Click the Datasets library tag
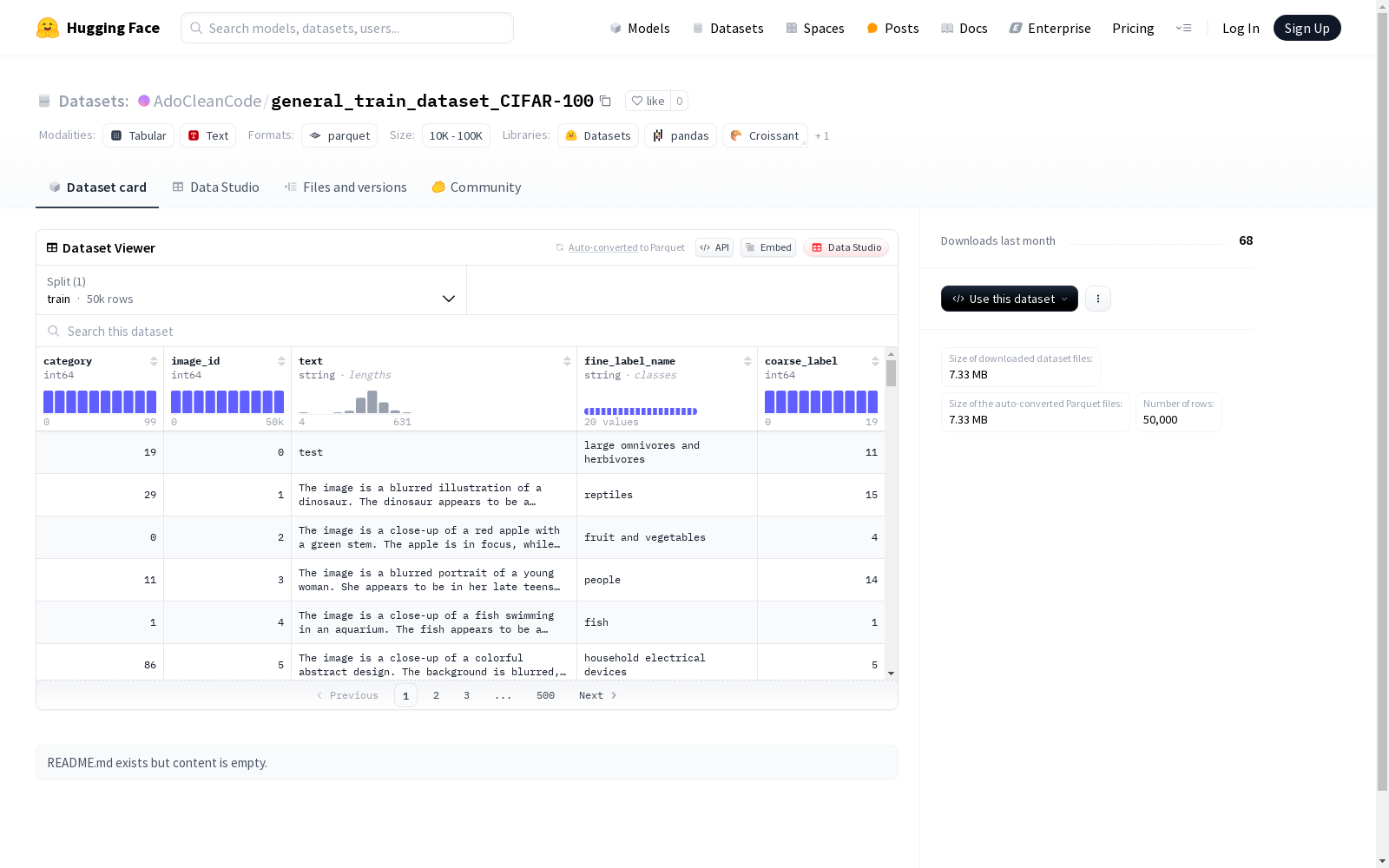Image resolution: width=1389 pixels, height=868 pixels. pos(598,135)
